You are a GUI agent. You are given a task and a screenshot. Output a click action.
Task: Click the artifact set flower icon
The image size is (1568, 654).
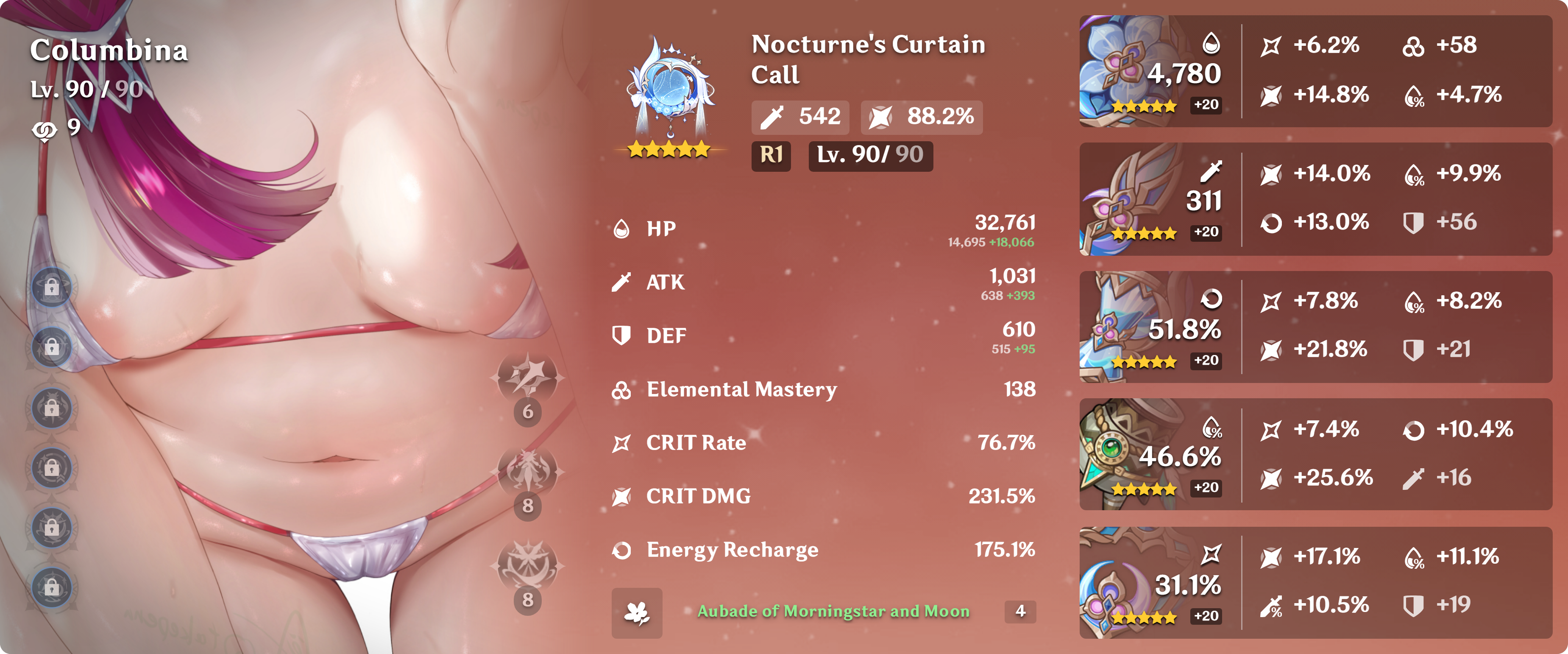(637, 612)
